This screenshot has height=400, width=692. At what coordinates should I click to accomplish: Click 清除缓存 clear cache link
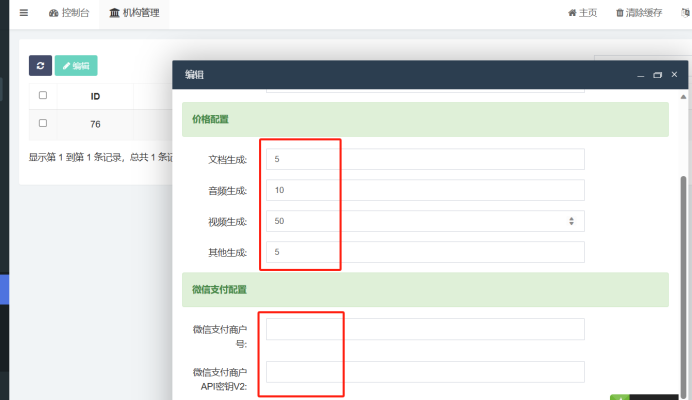(x=639, y=13)
